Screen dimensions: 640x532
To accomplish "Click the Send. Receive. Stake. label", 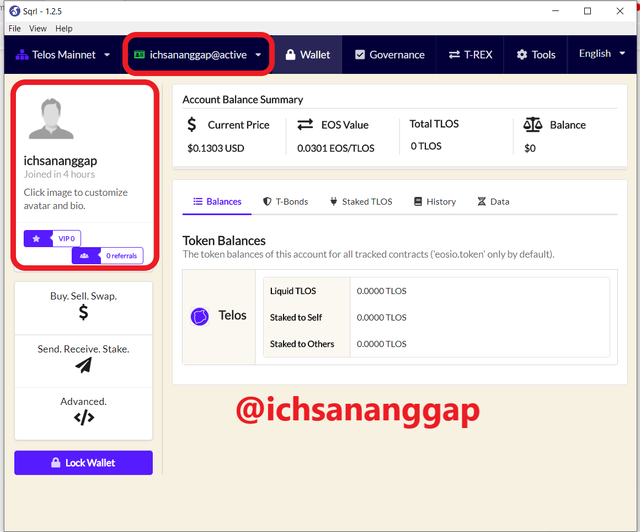I will (83, 349).
